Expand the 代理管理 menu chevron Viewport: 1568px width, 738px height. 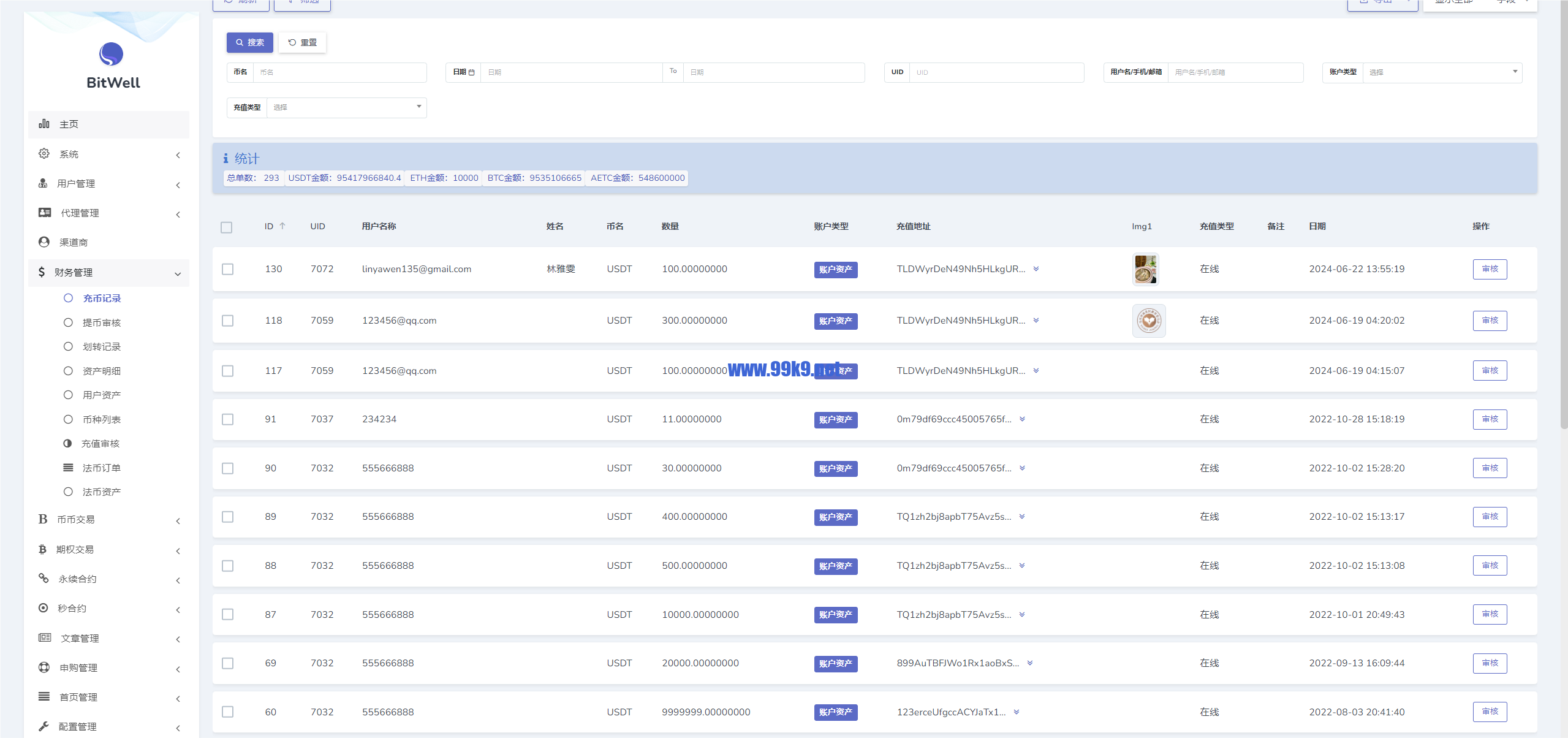click(178, 214)
